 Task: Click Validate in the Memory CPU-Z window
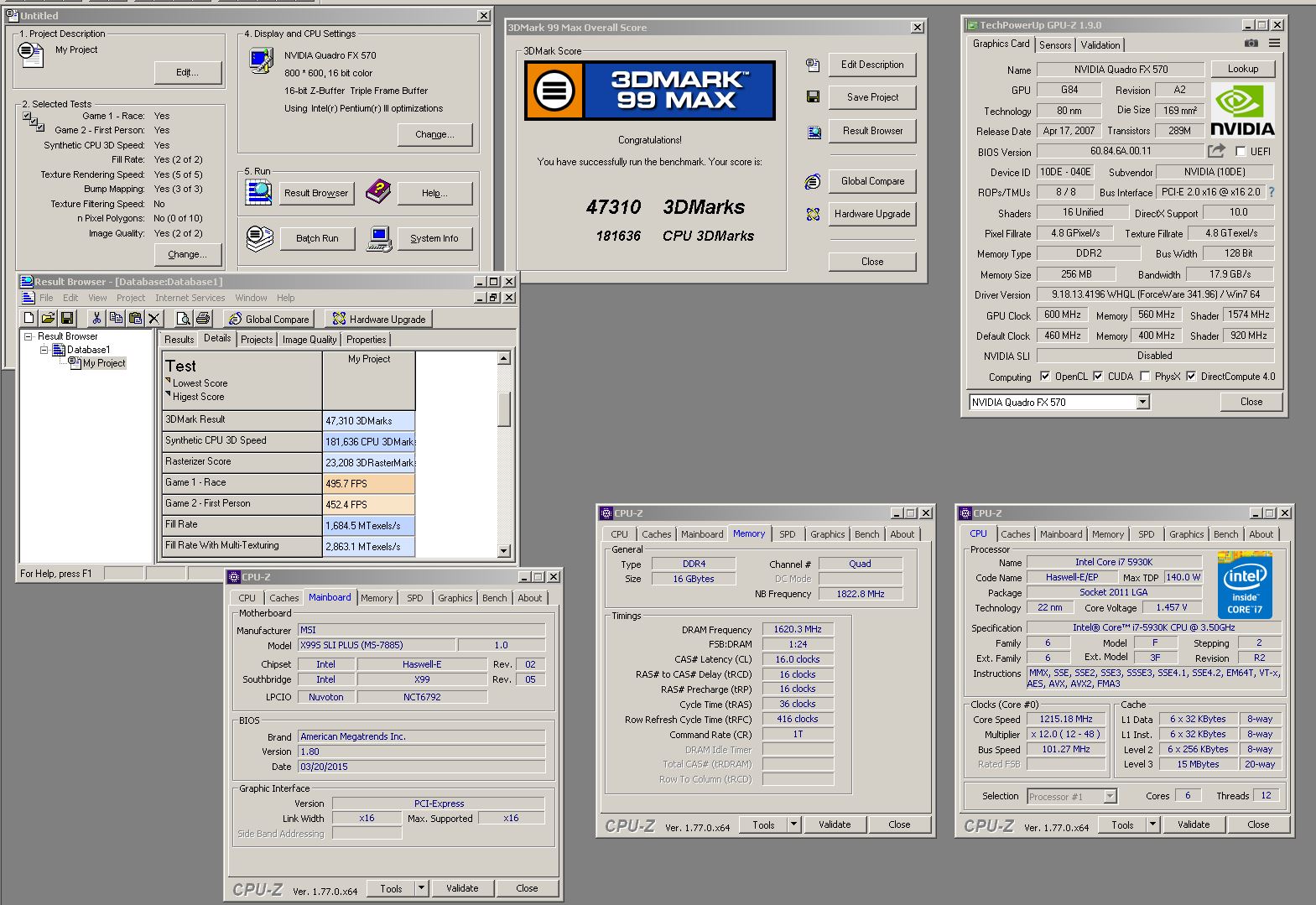[835, 824]
